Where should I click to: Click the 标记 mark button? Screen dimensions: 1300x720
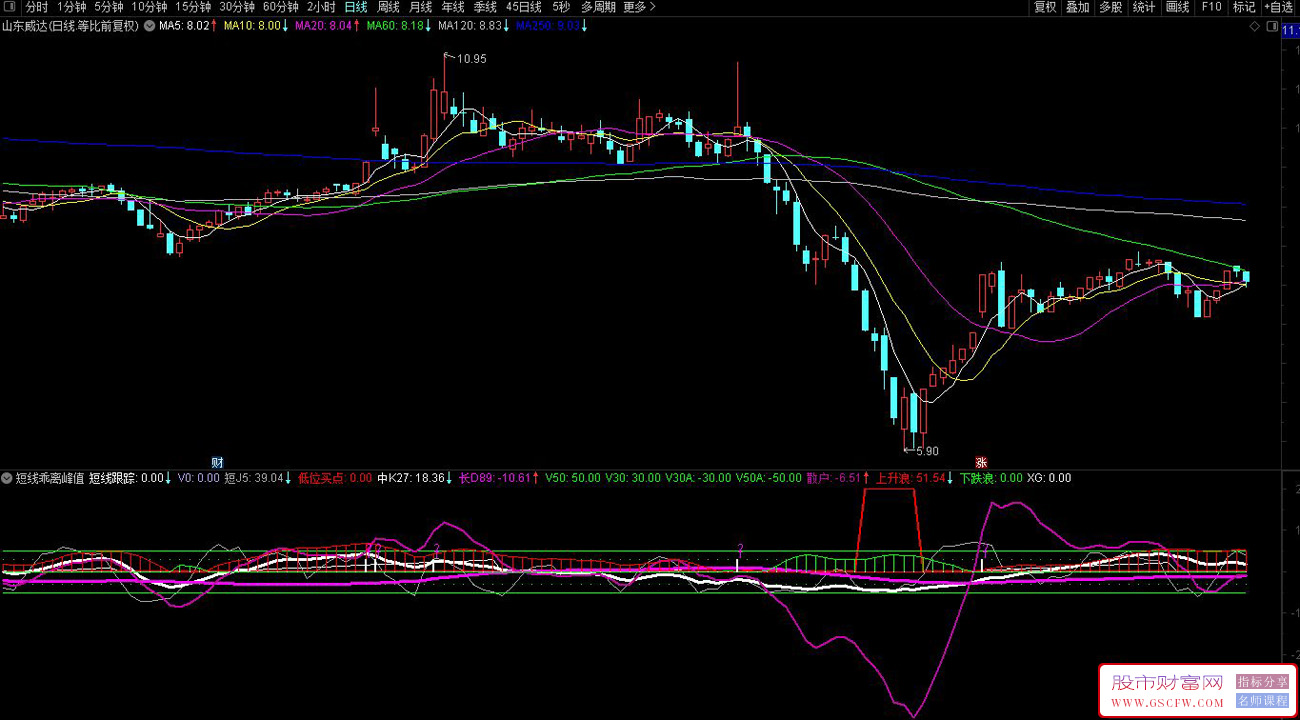click(x=1244, y=7)
